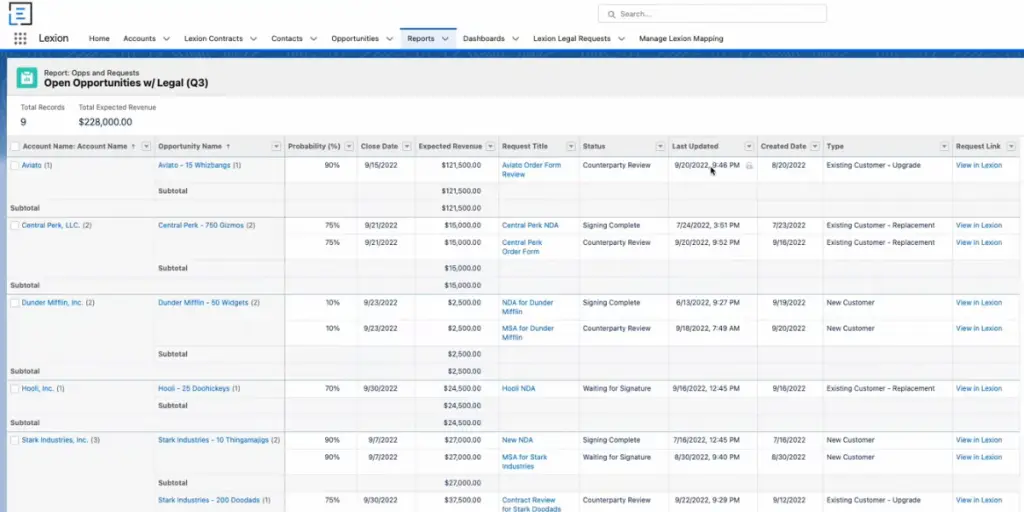
Task: Click the Lexion logo icon
Action: 19,14
